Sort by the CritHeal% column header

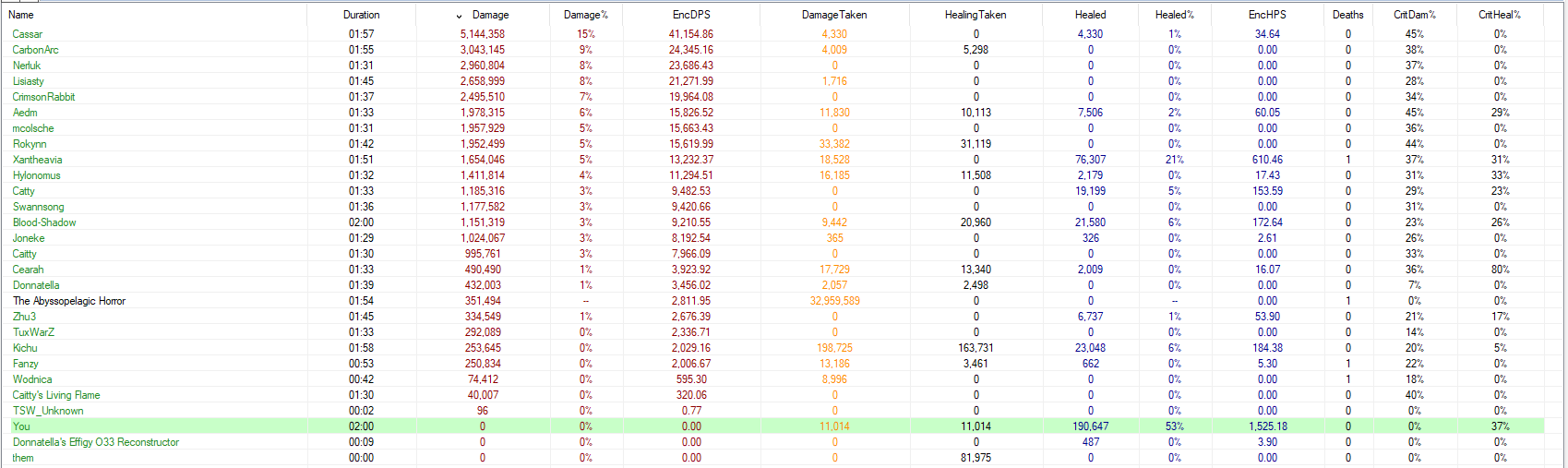1499,15
